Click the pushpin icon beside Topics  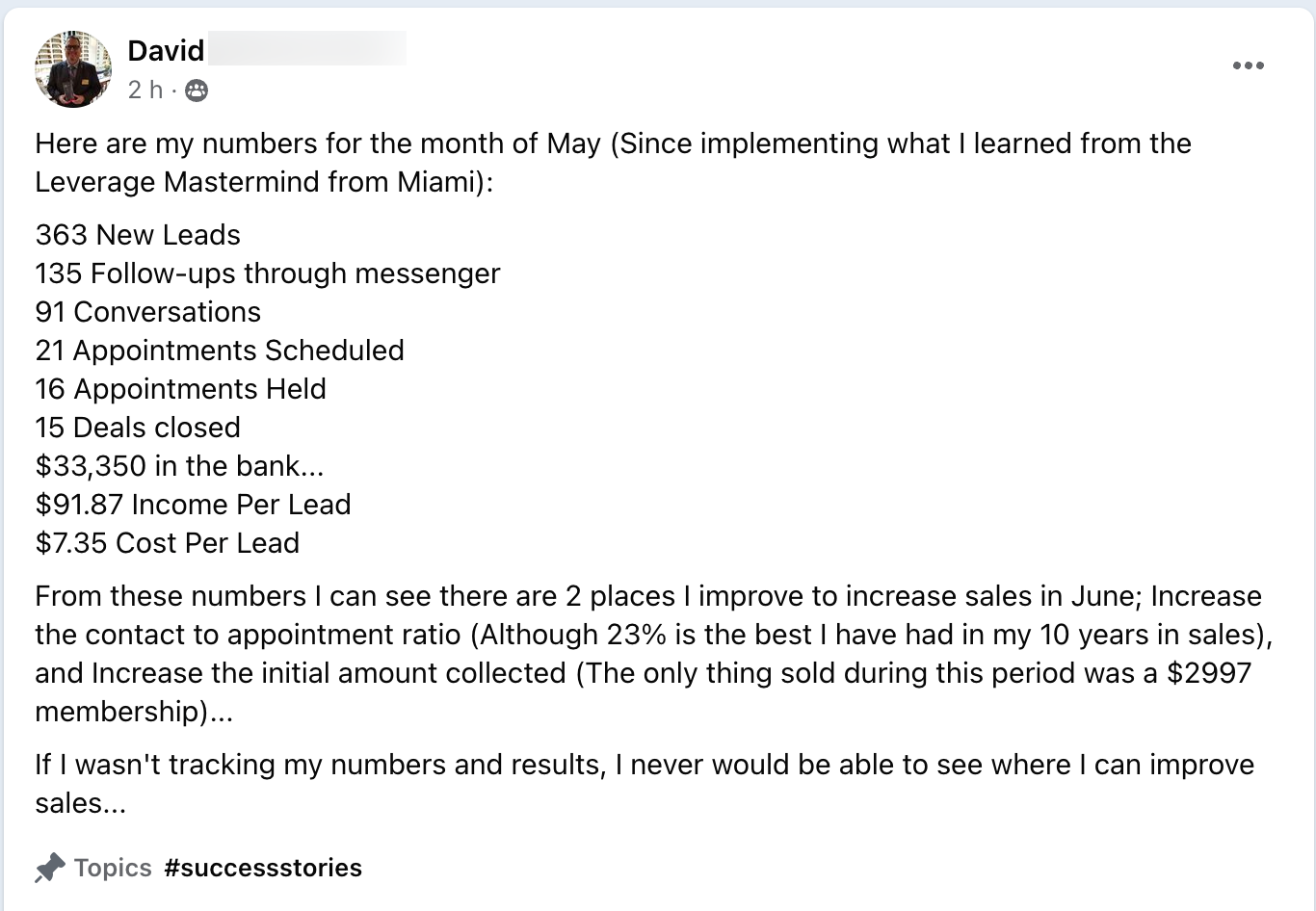(x=50, y=868)
